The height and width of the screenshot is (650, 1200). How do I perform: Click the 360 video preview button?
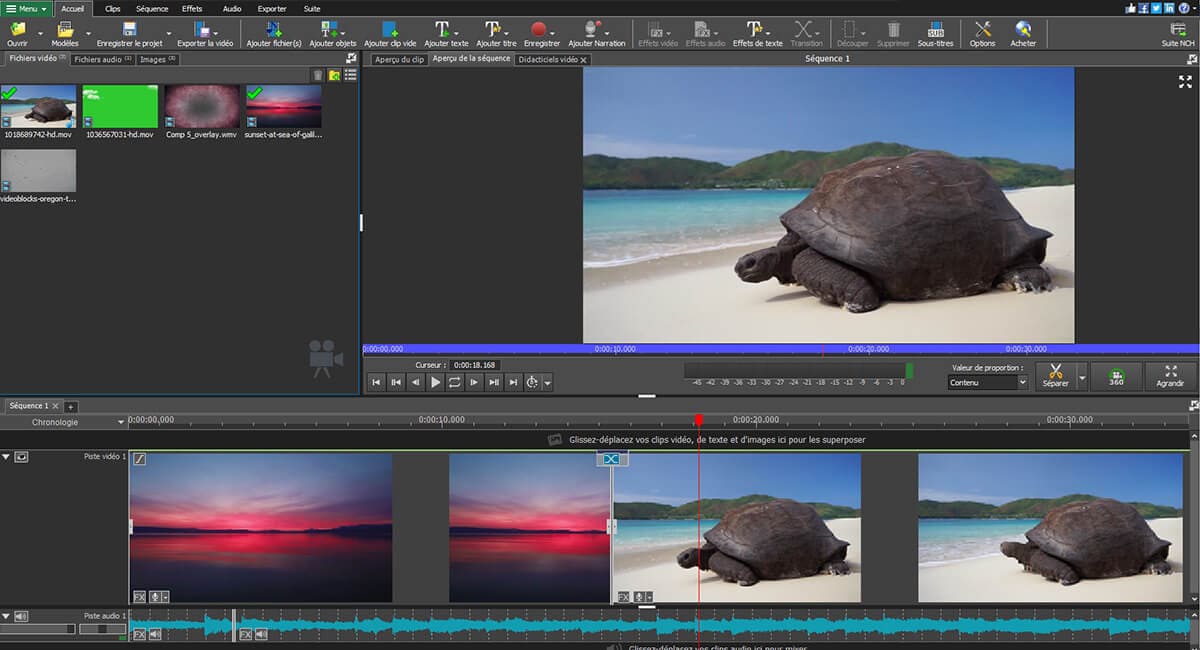coord(1116,376)
